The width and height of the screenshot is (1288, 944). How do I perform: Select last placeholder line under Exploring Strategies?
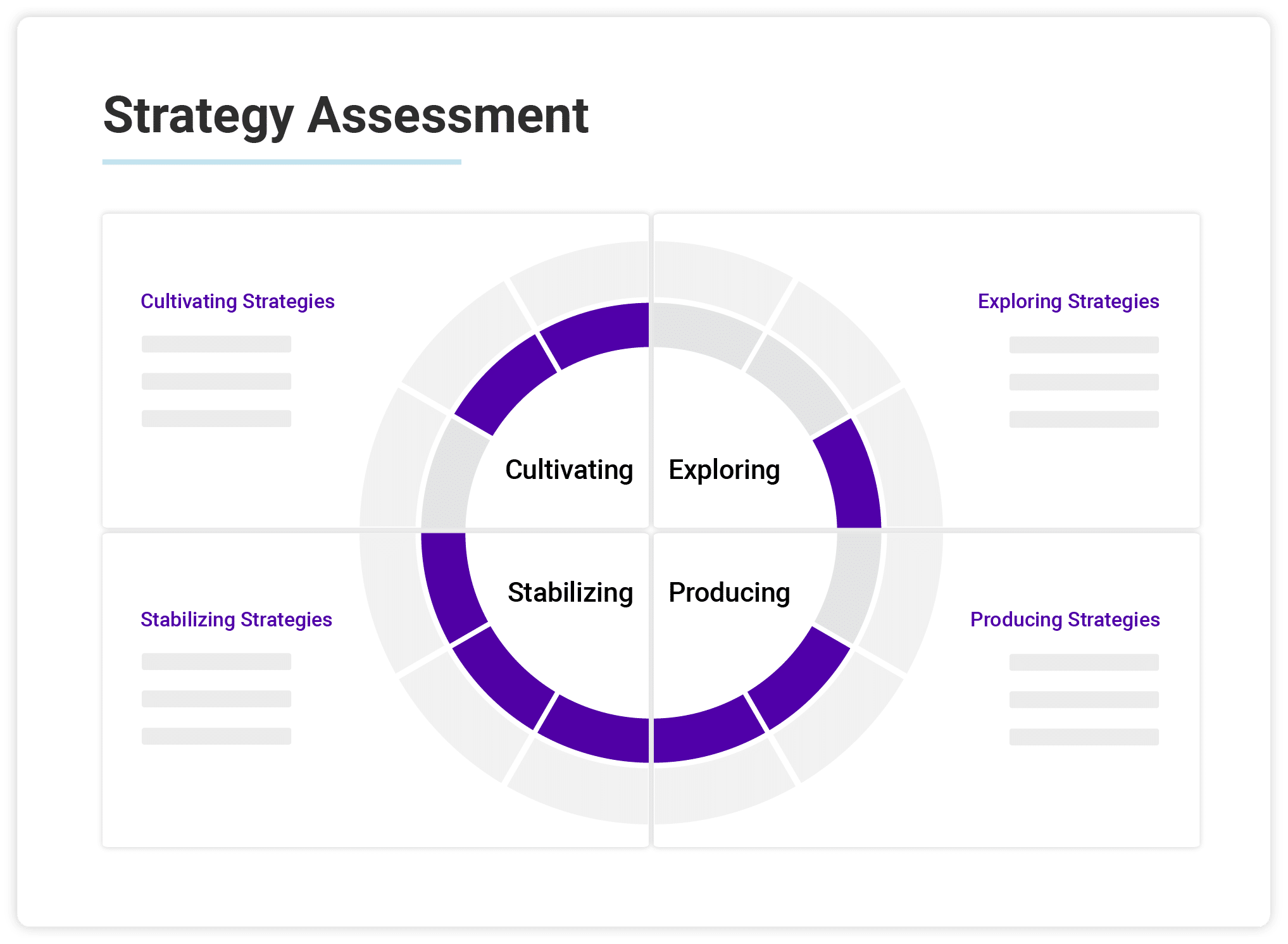(1084, 419)
